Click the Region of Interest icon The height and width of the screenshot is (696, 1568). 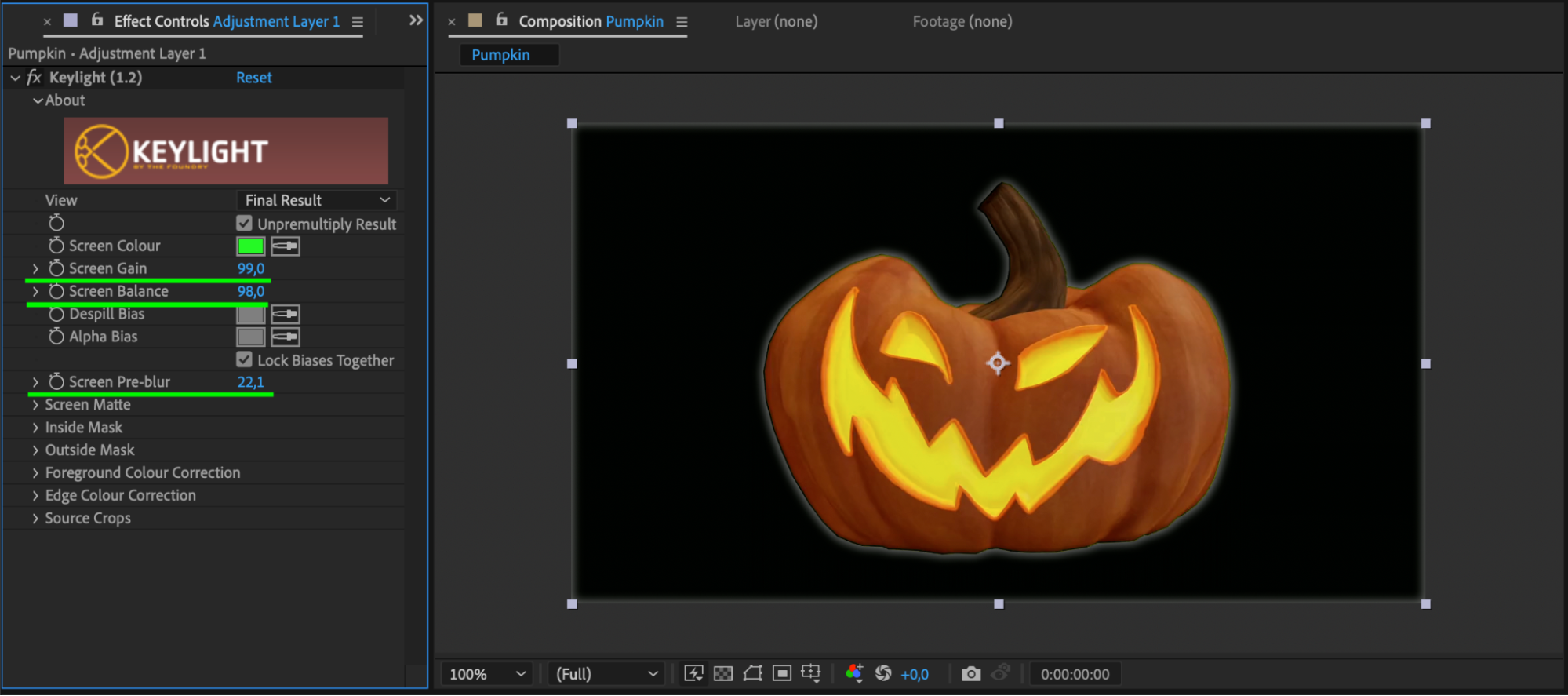(782, 673)
